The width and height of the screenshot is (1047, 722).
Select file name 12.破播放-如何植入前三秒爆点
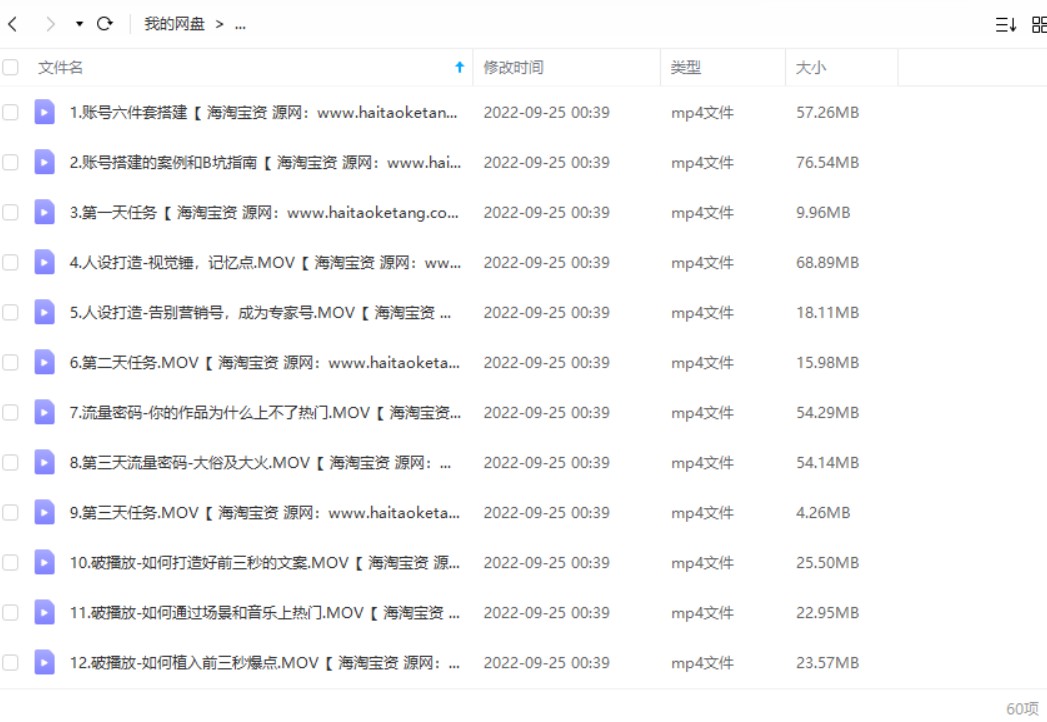[264, 663]
